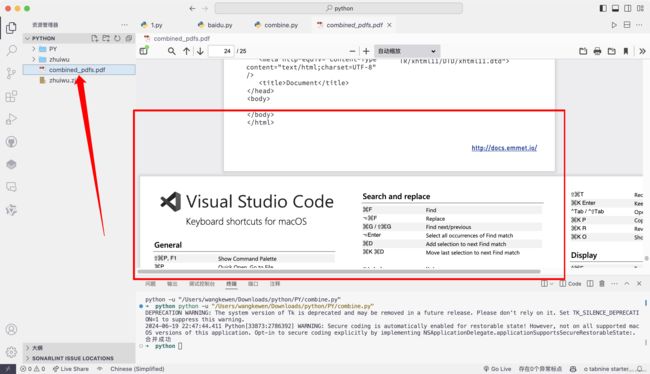The height and width of the screenshot is (374, 650).
Task: Open editor more actions menu
Action: [x=639, y=25]
